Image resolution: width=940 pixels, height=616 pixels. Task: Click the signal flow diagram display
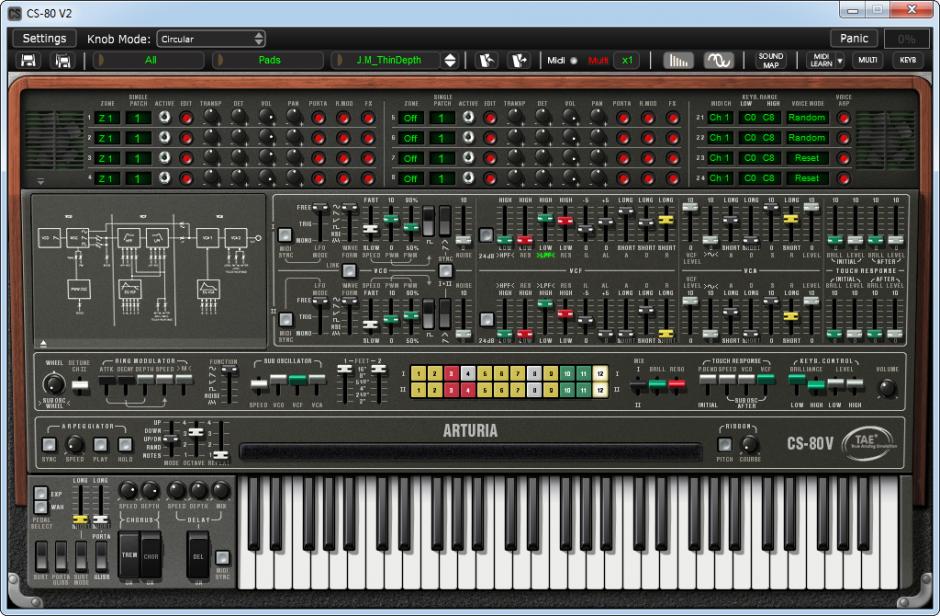pos(149,271)
